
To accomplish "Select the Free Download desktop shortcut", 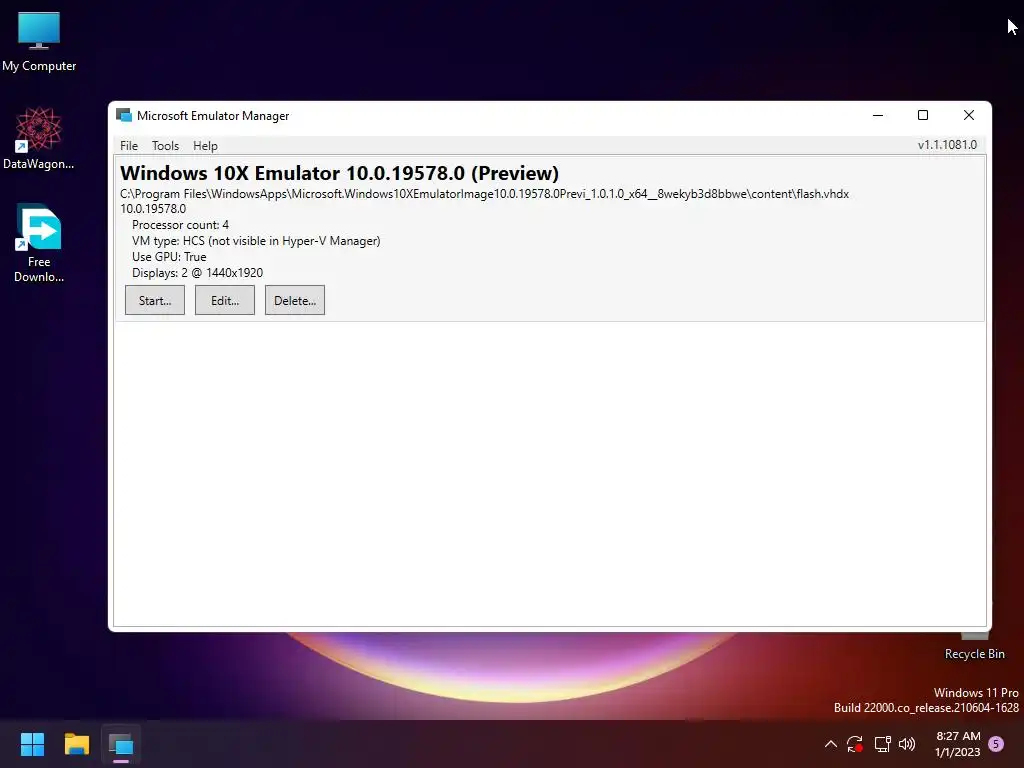I will pyautogui.click(x=39, y=243).
